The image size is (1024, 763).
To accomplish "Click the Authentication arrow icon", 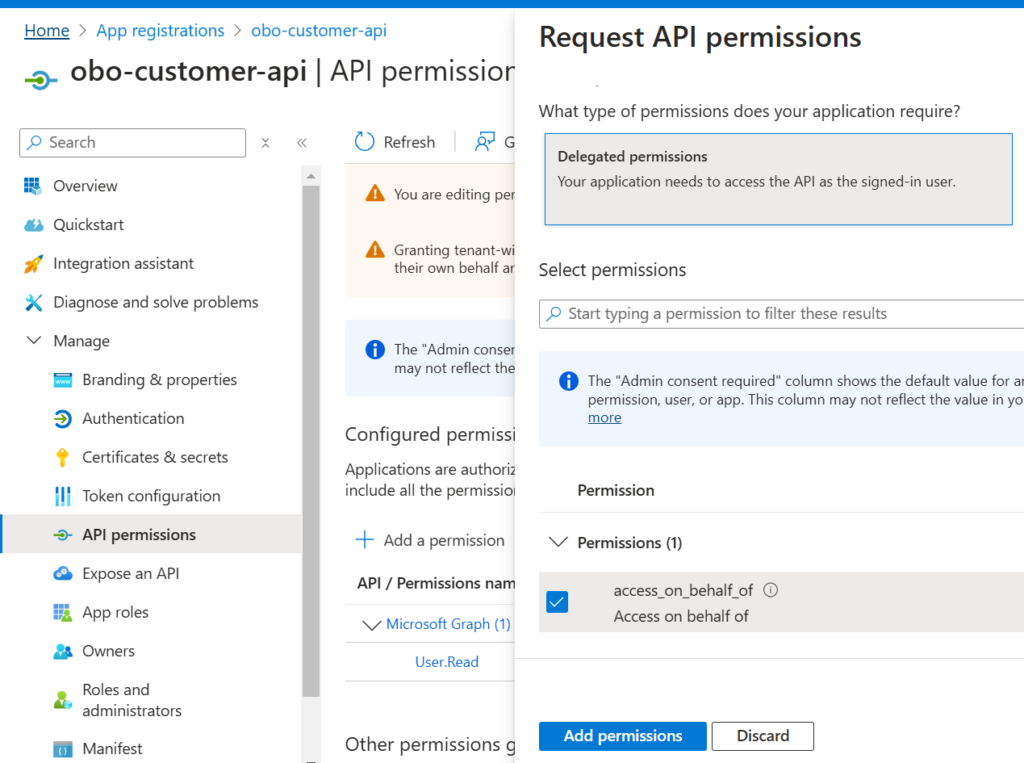I will [63, 419].
